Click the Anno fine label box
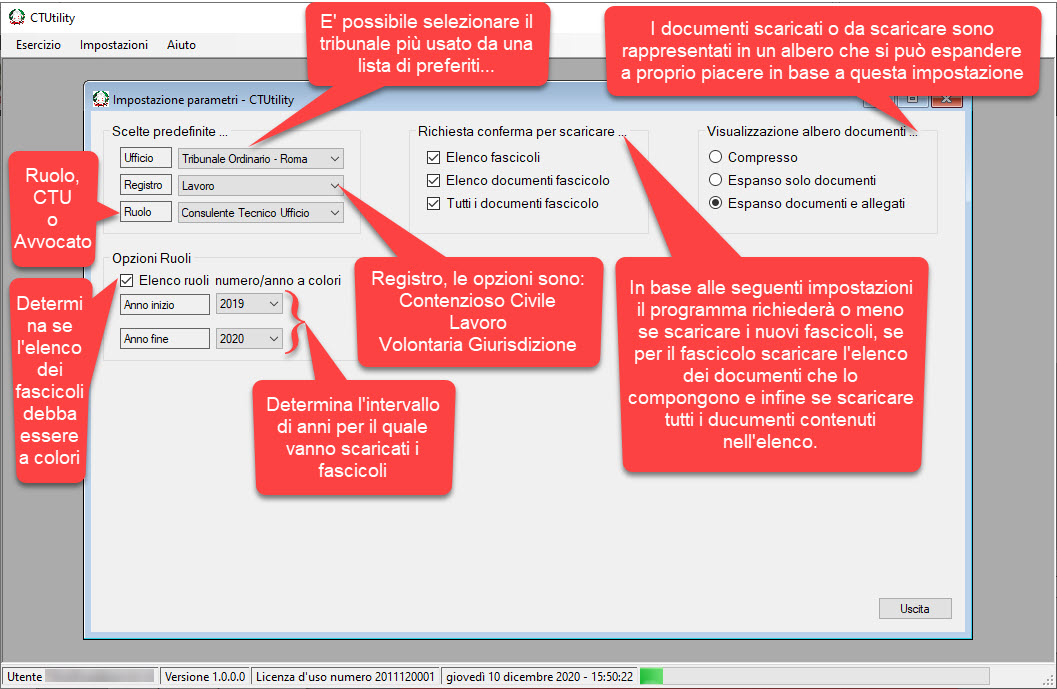The width and height of the screenshot is (1057, 689). point(164,338)
